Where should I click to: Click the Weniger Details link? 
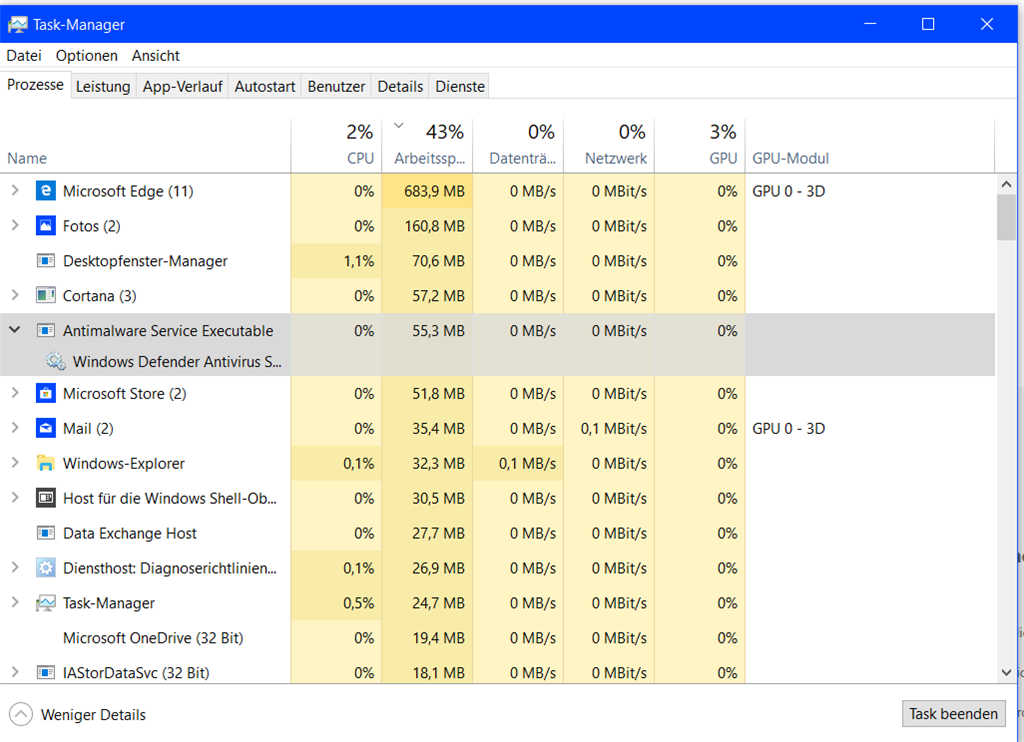pos(93,715)
